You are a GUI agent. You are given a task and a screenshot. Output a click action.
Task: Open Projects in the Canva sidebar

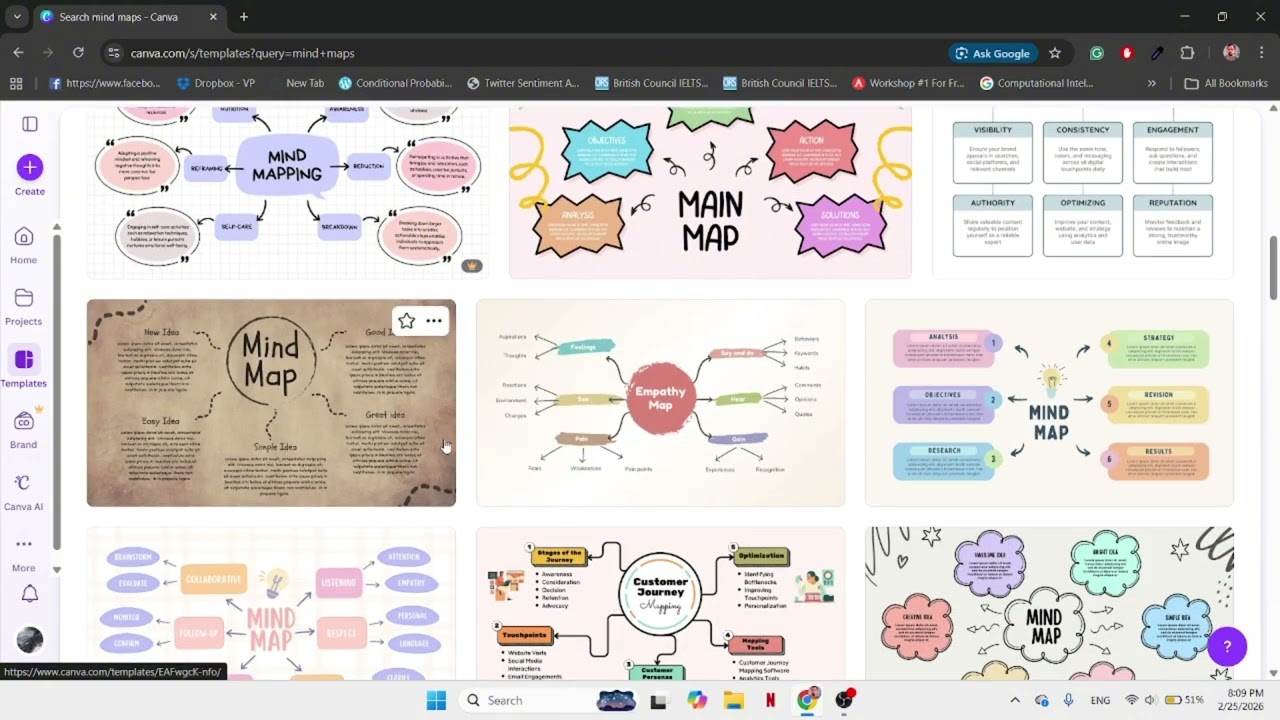(x=24, y=306)
